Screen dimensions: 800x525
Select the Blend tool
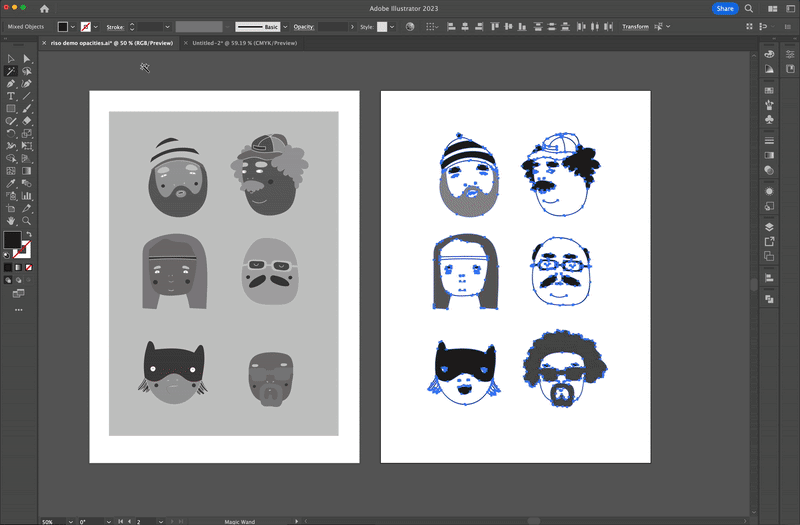pos(27,184)
